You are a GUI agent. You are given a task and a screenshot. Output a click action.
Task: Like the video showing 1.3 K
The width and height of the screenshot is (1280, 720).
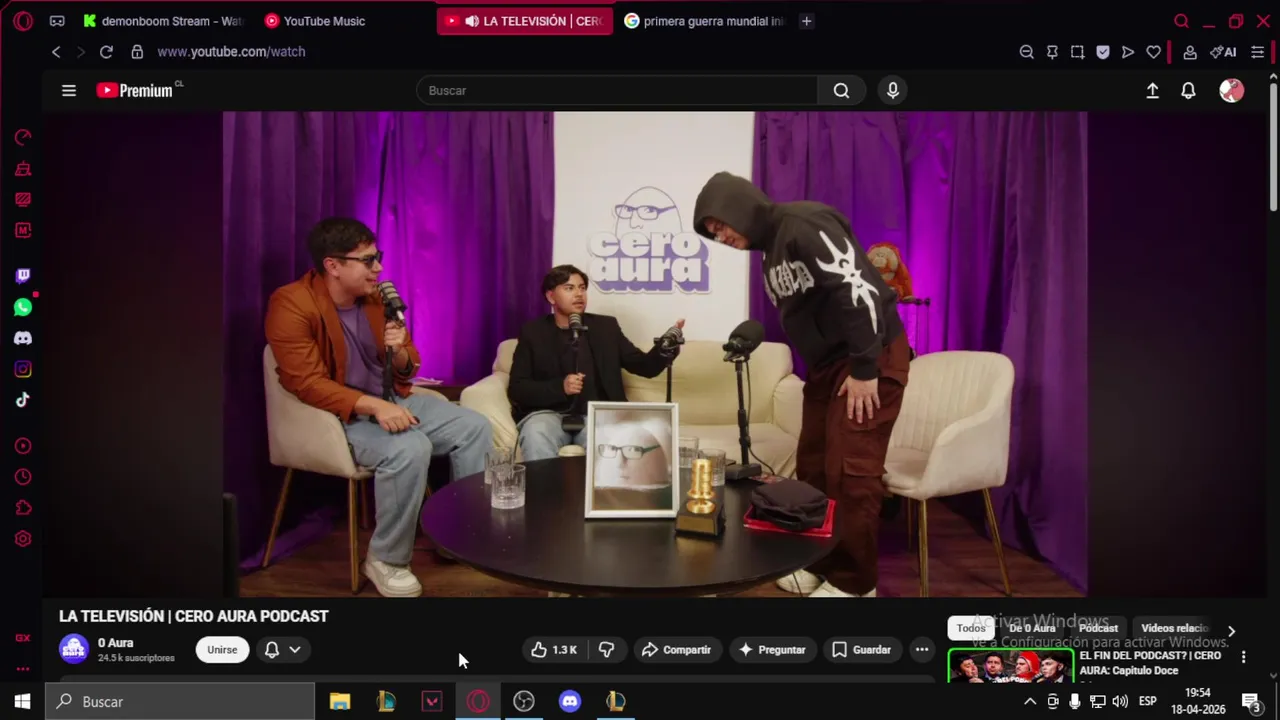(553, 650)
